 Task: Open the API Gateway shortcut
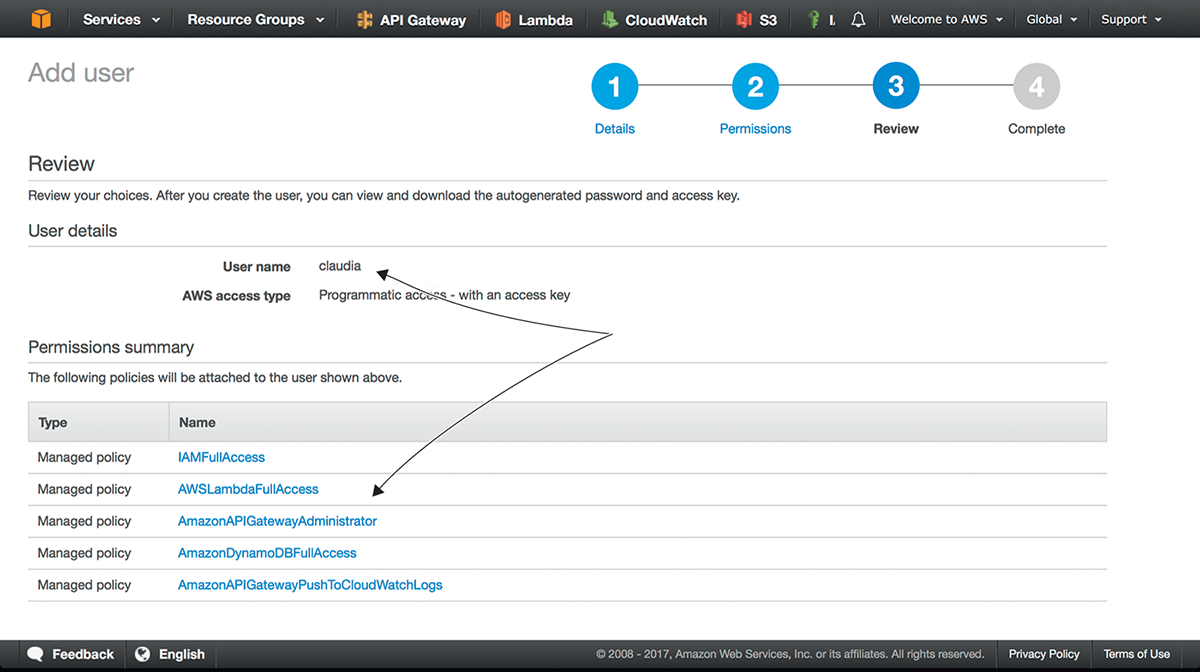tap(411, 20)
